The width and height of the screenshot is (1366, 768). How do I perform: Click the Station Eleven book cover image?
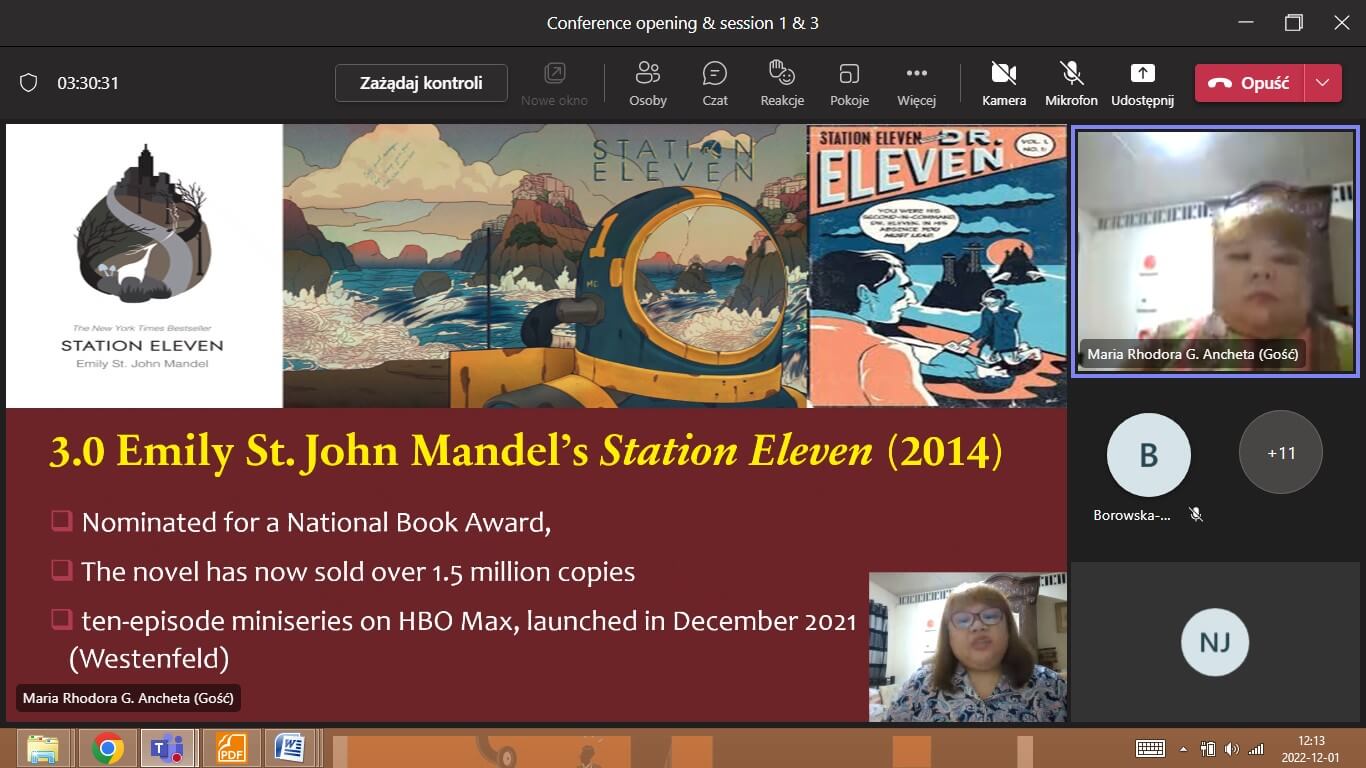(x=144, y=266)
